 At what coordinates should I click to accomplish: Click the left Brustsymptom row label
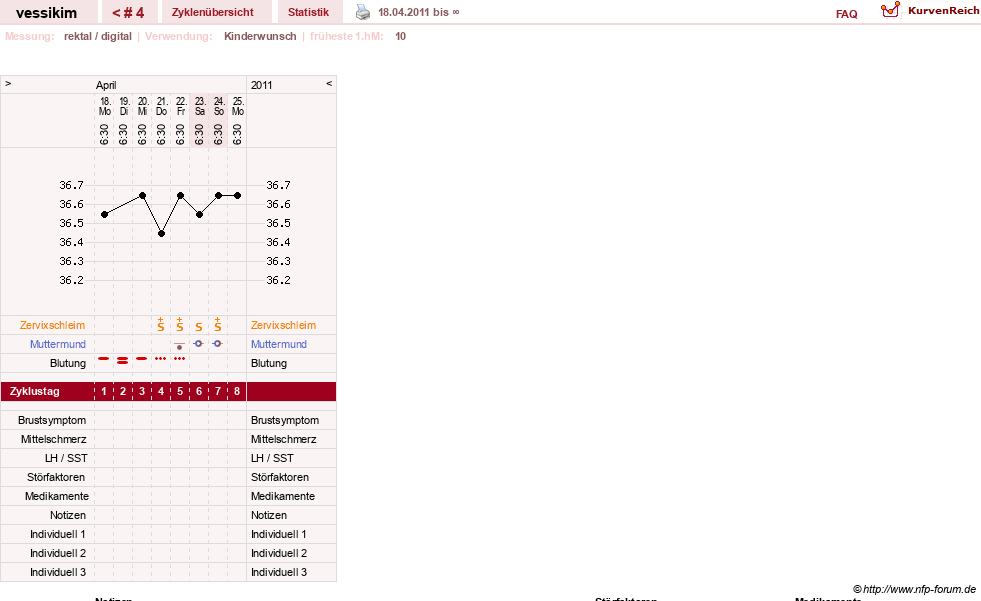(52, 420)
